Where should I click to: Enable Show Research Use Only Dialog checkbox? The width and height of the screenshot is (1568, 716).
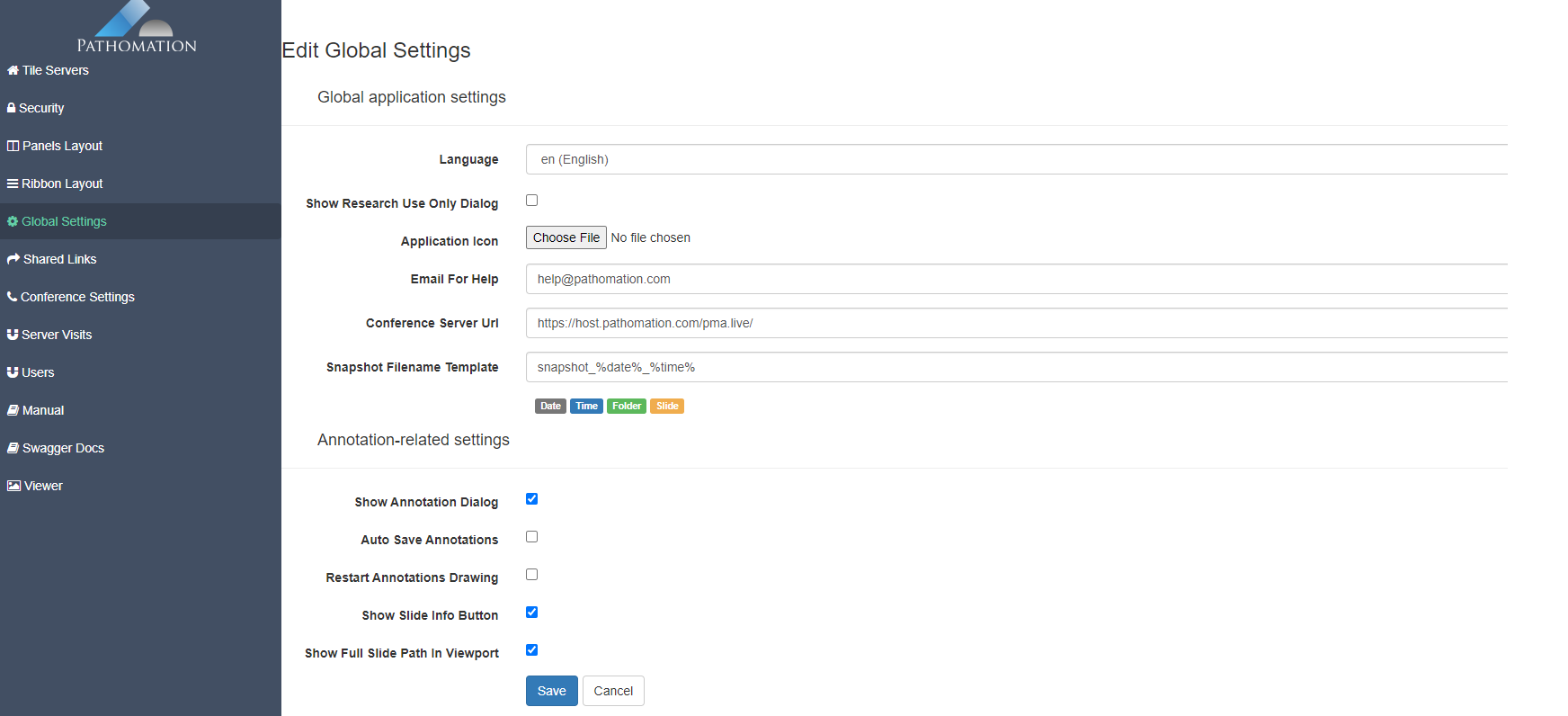click(531, 201)
